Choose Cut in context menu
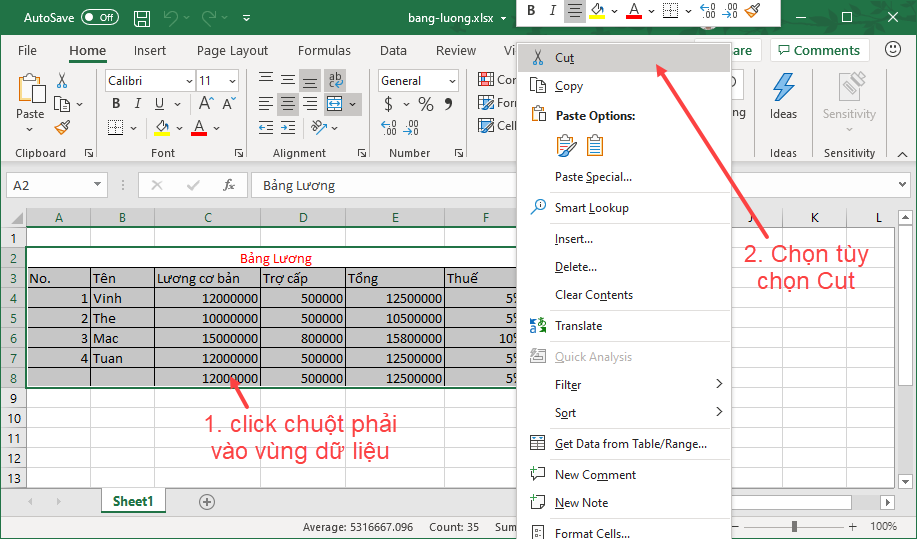Screen dimensions: 917x539 (x=624, y=58)
